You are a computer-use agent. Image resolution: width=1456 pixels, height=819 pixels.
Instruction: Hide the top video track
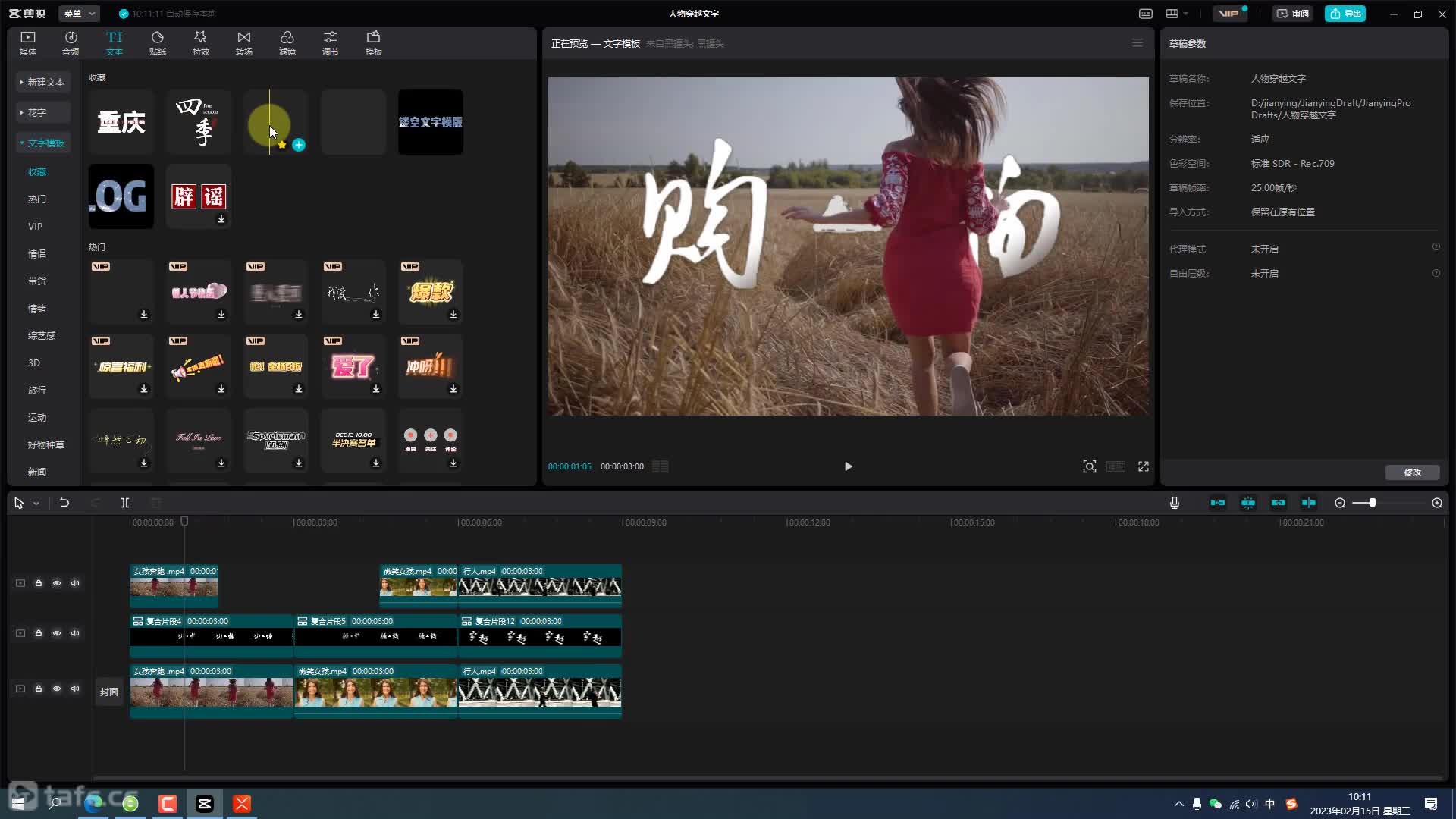[57, 583]
